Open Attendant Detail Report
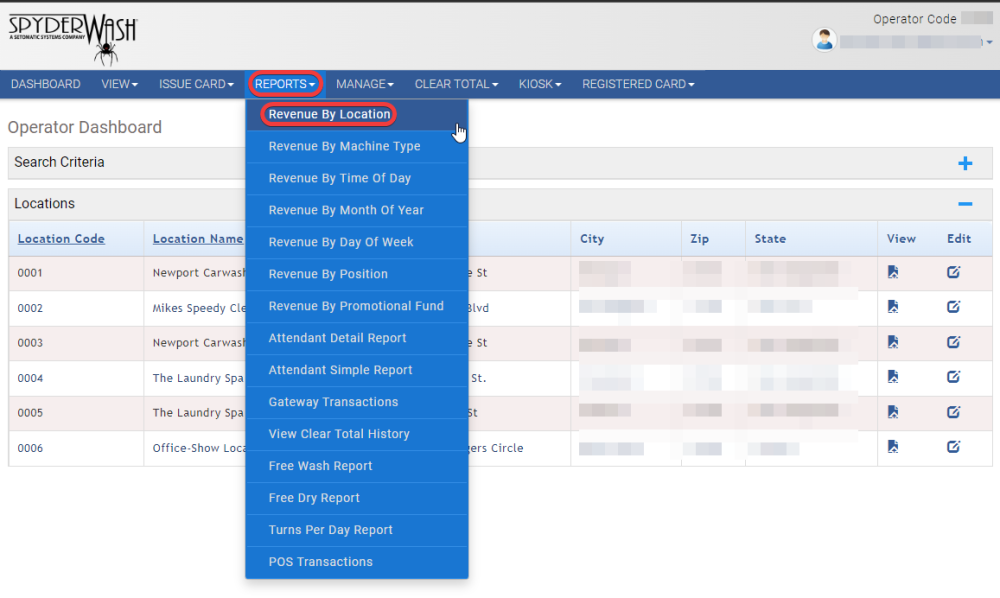Image resolution: width=1000 pixels, height=598 pixels. (357, 338)
